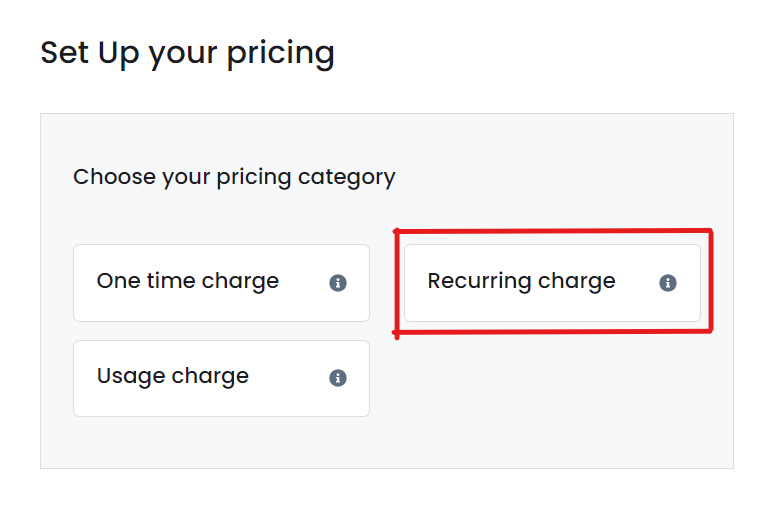Click the word 'pricing' in the page title

(281, 55)
